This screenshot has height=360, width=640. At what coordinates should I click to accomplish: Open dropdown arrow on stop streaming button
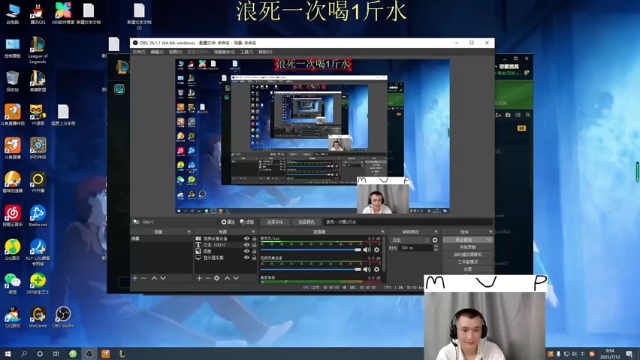[489, 240]
